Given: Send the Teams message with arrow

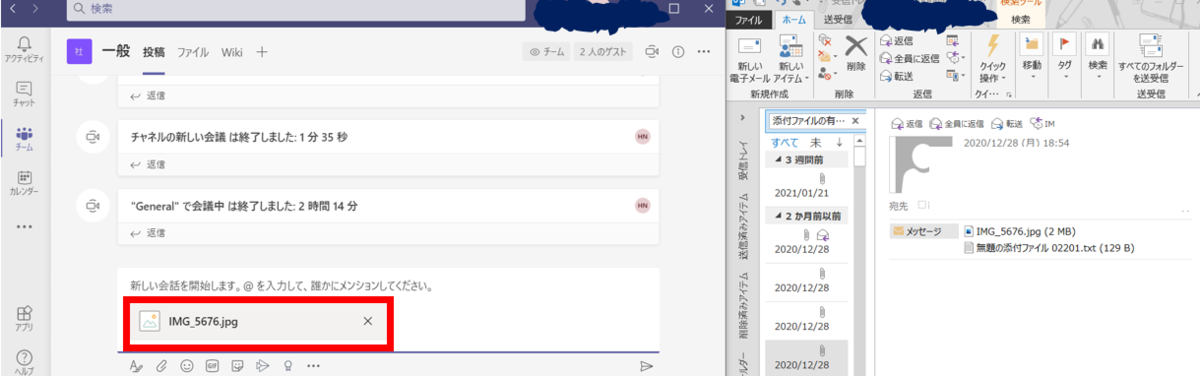Looking at the screenshot, I should 646,366.
